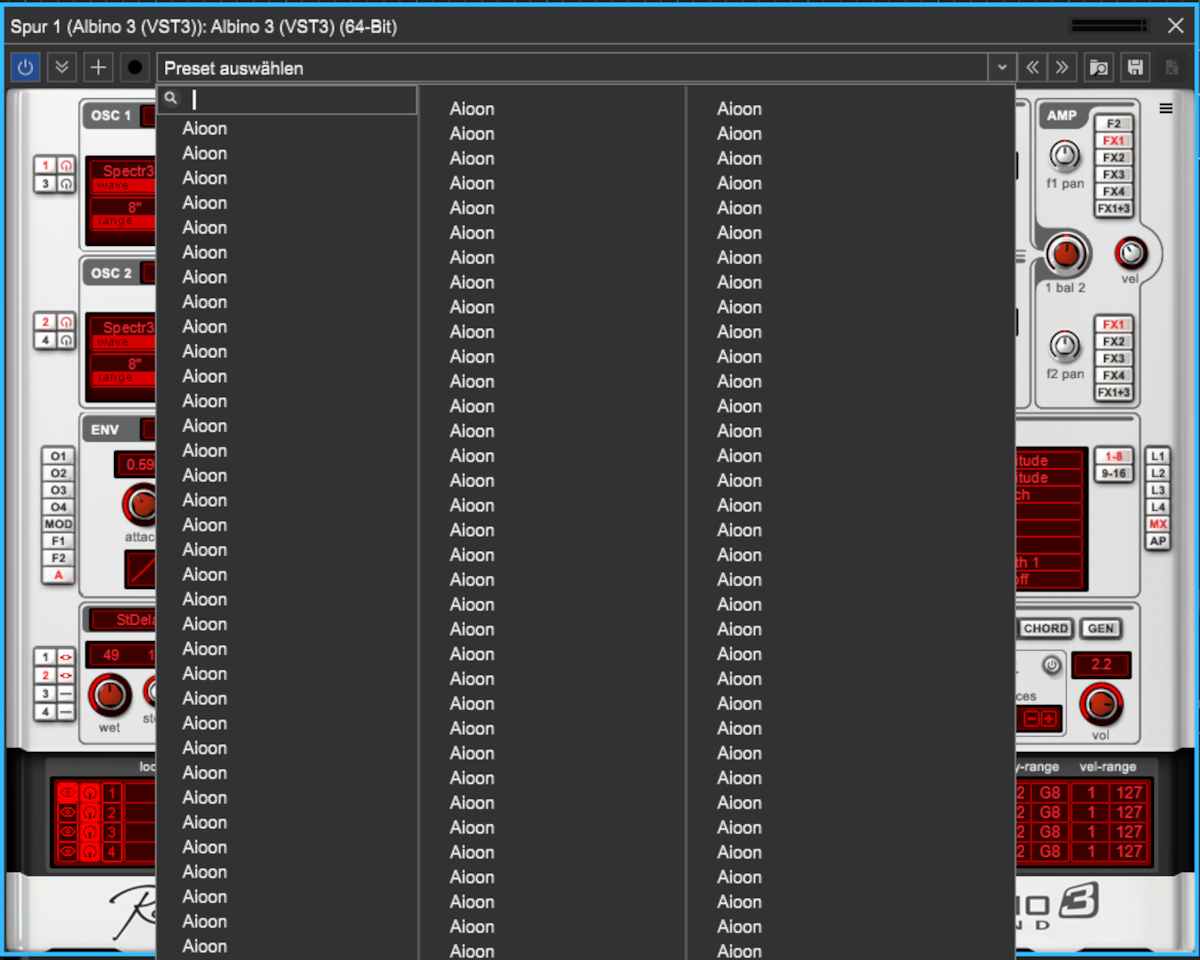Screen dimensions: 1200x960
Task: Select layer number 3 in the layer list
Action: pos(113,833)
